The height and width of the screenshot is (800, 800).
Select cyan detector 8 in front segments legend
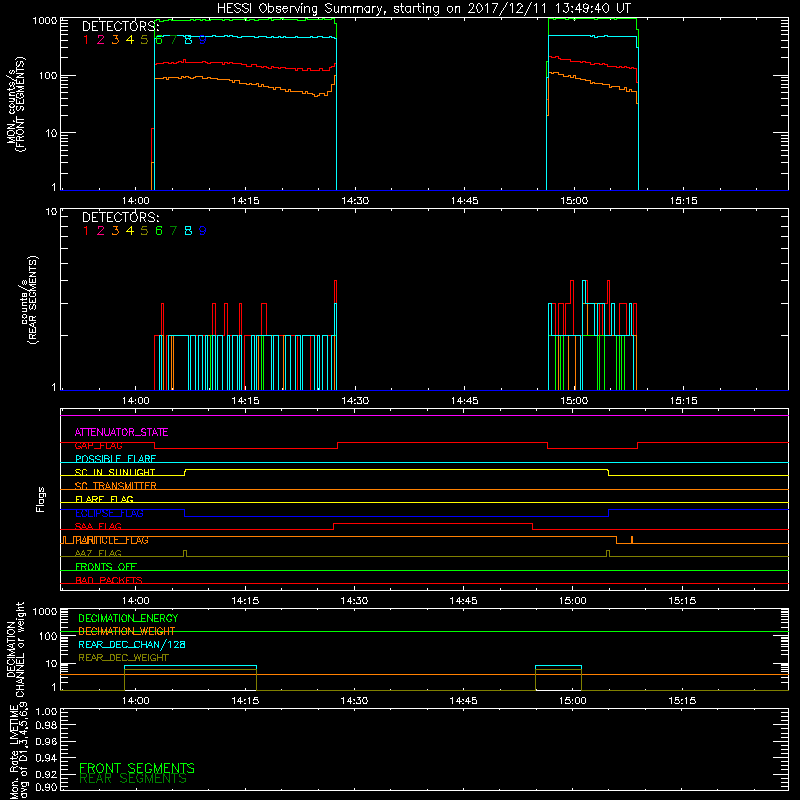pos(188,40)
